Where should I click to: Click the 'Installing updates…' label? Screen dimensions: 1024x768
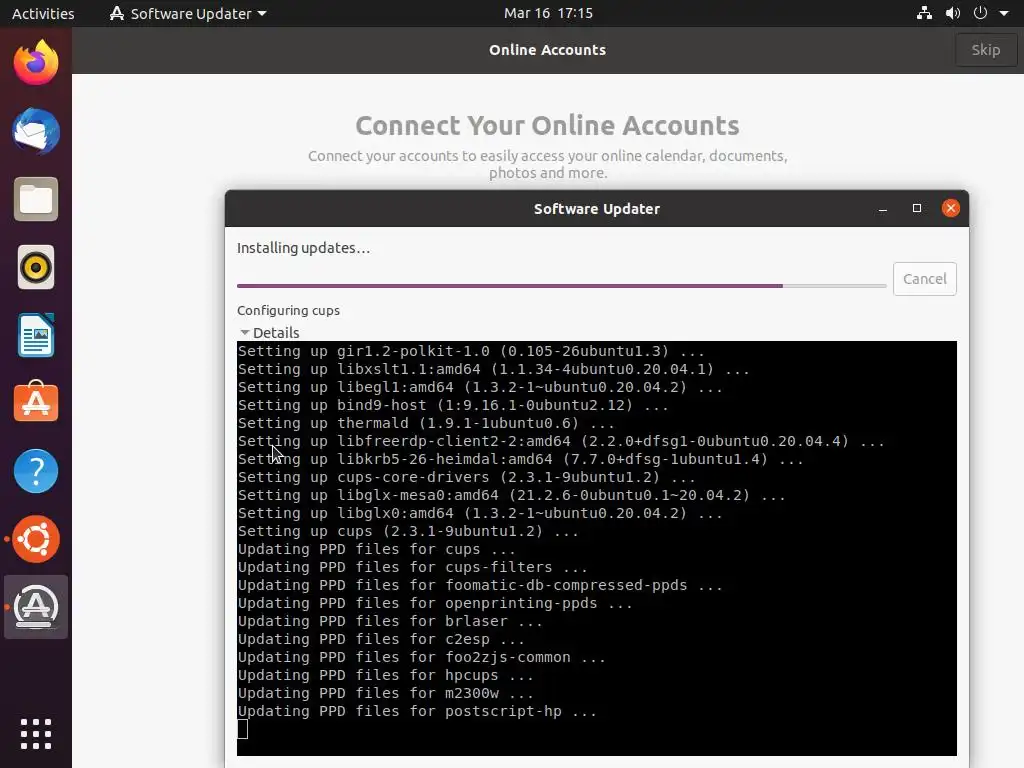point(303,248)
